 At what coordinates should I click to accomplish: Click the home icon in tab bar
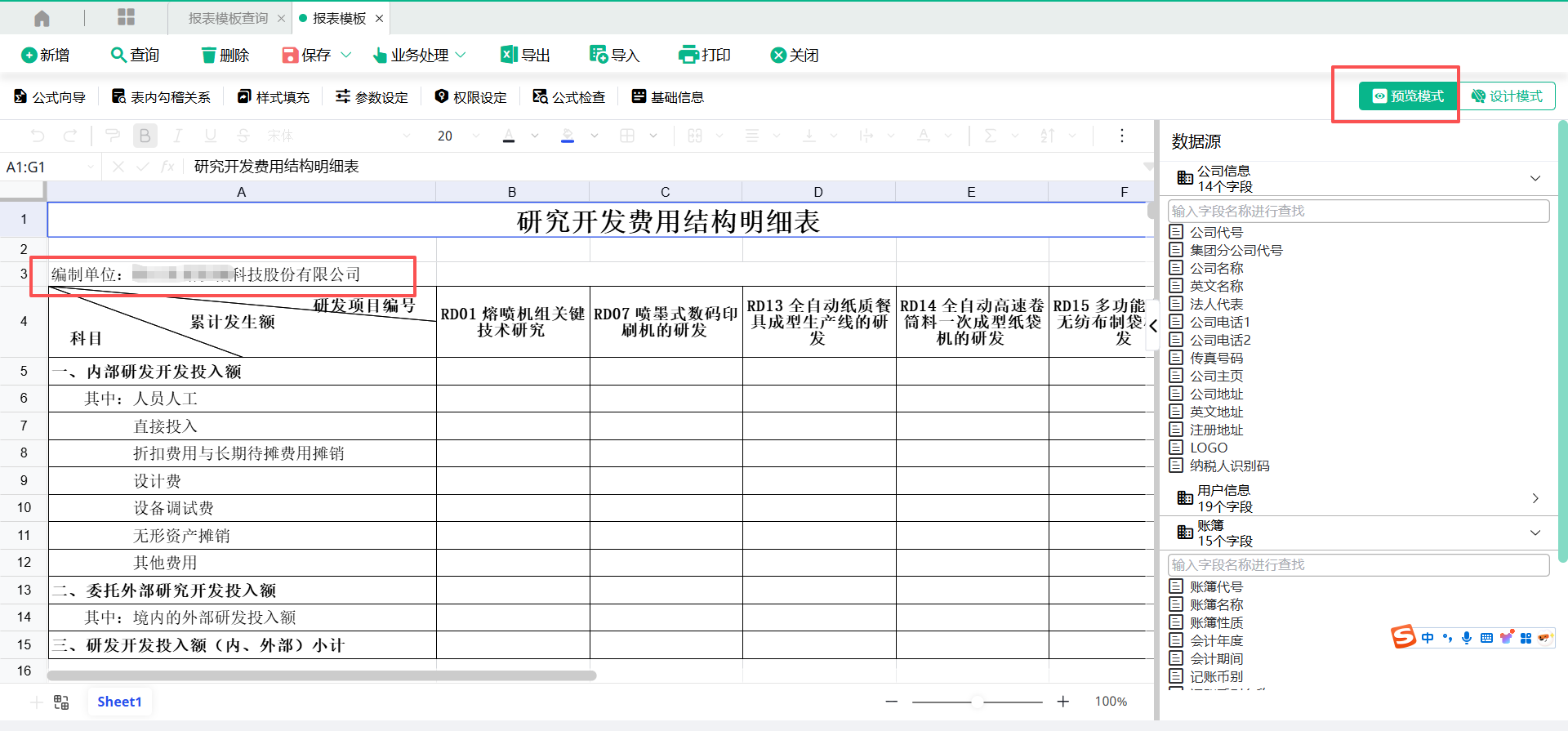(42, 18)
